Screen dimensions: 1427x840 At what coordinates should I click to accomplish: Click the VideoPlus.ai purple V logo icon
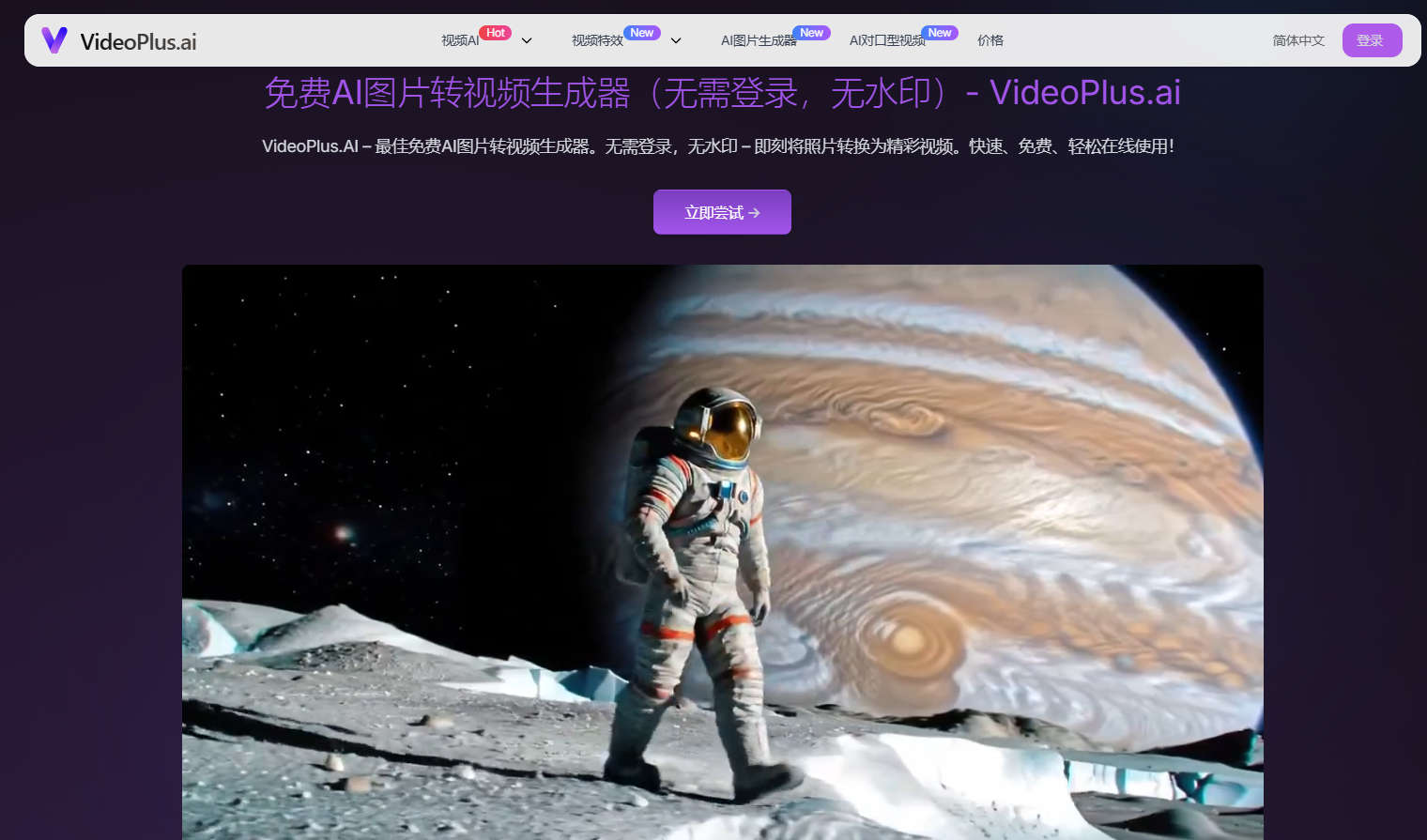54,40
